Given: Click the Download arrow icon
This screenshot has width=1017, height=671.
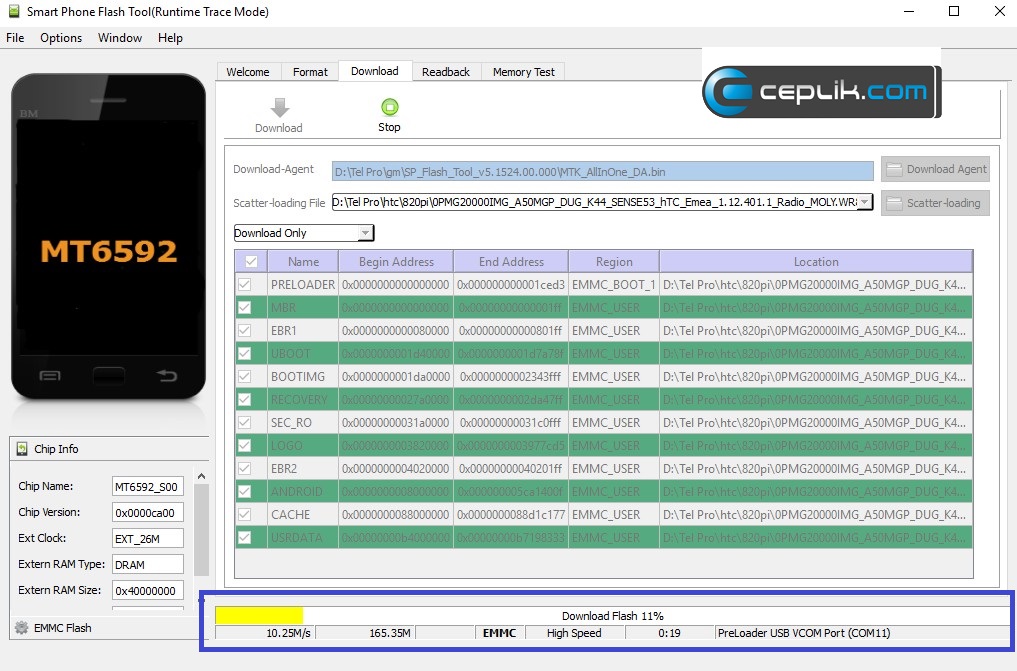Looking at the screenshot, I should tap(280, 108).
